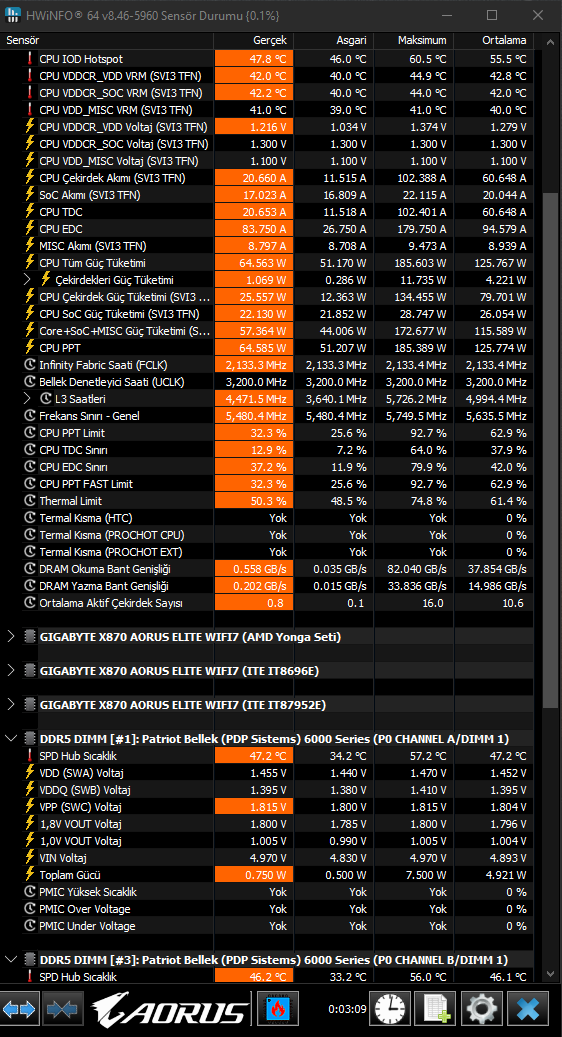
Task: Click the Maksimum column header
Action: [414, 40]
